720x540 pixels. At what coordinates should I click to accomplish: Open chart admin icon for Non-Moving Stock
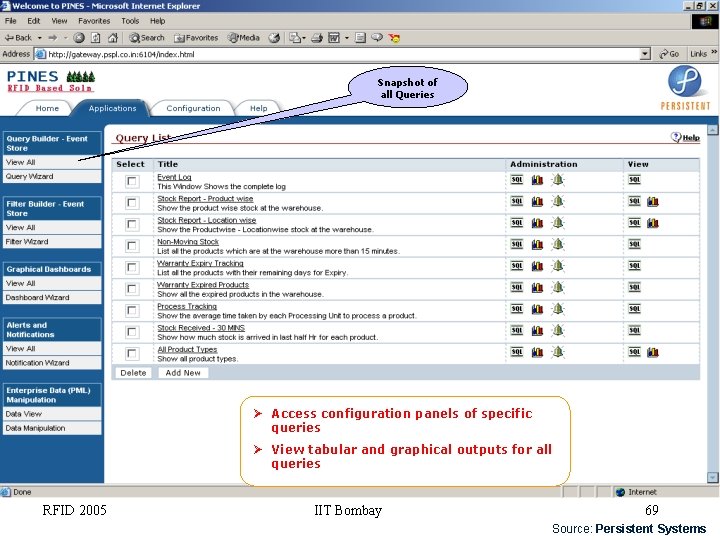coord(537,244)
